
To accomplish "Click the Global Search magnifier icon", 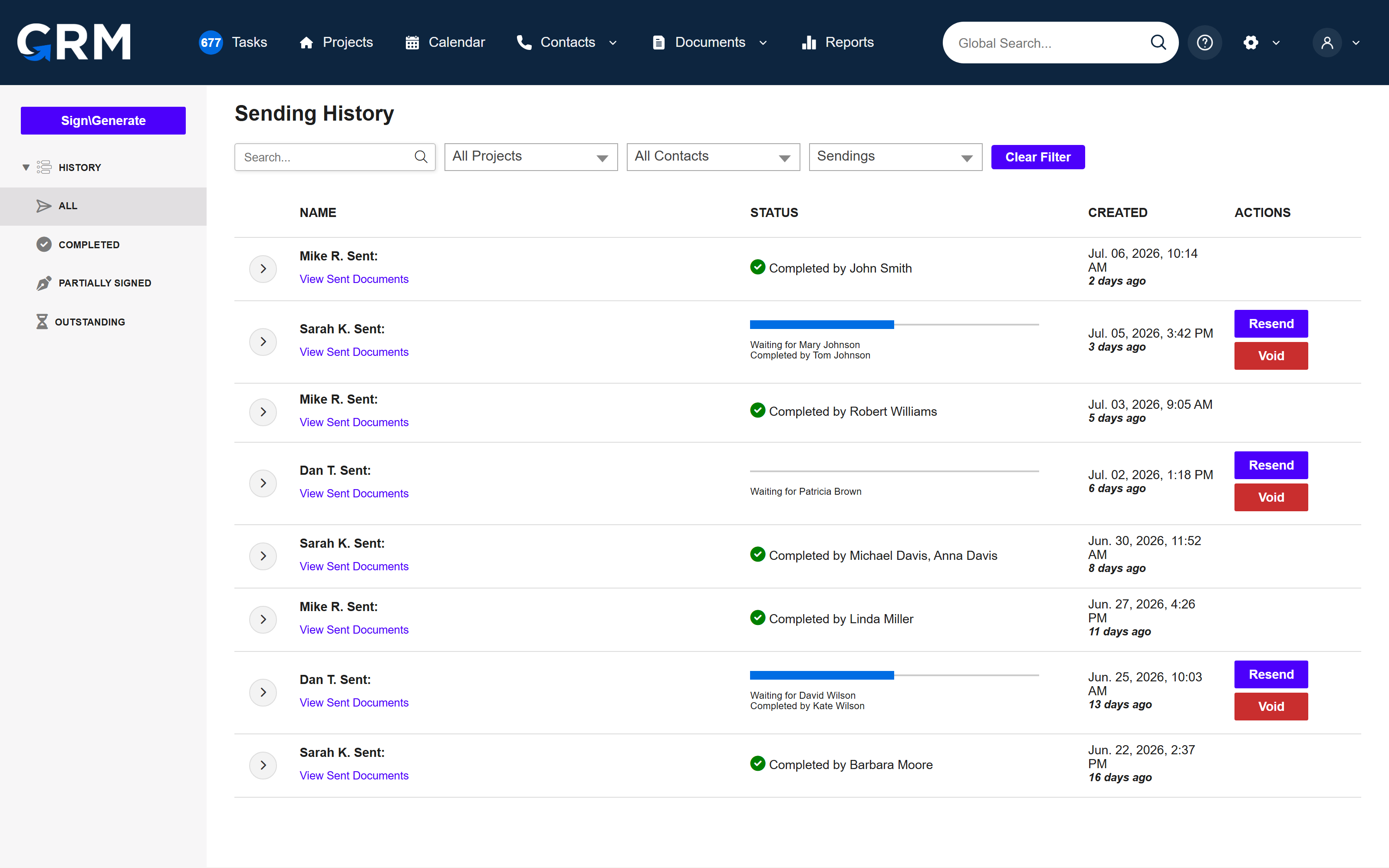I will [1158, 43].
